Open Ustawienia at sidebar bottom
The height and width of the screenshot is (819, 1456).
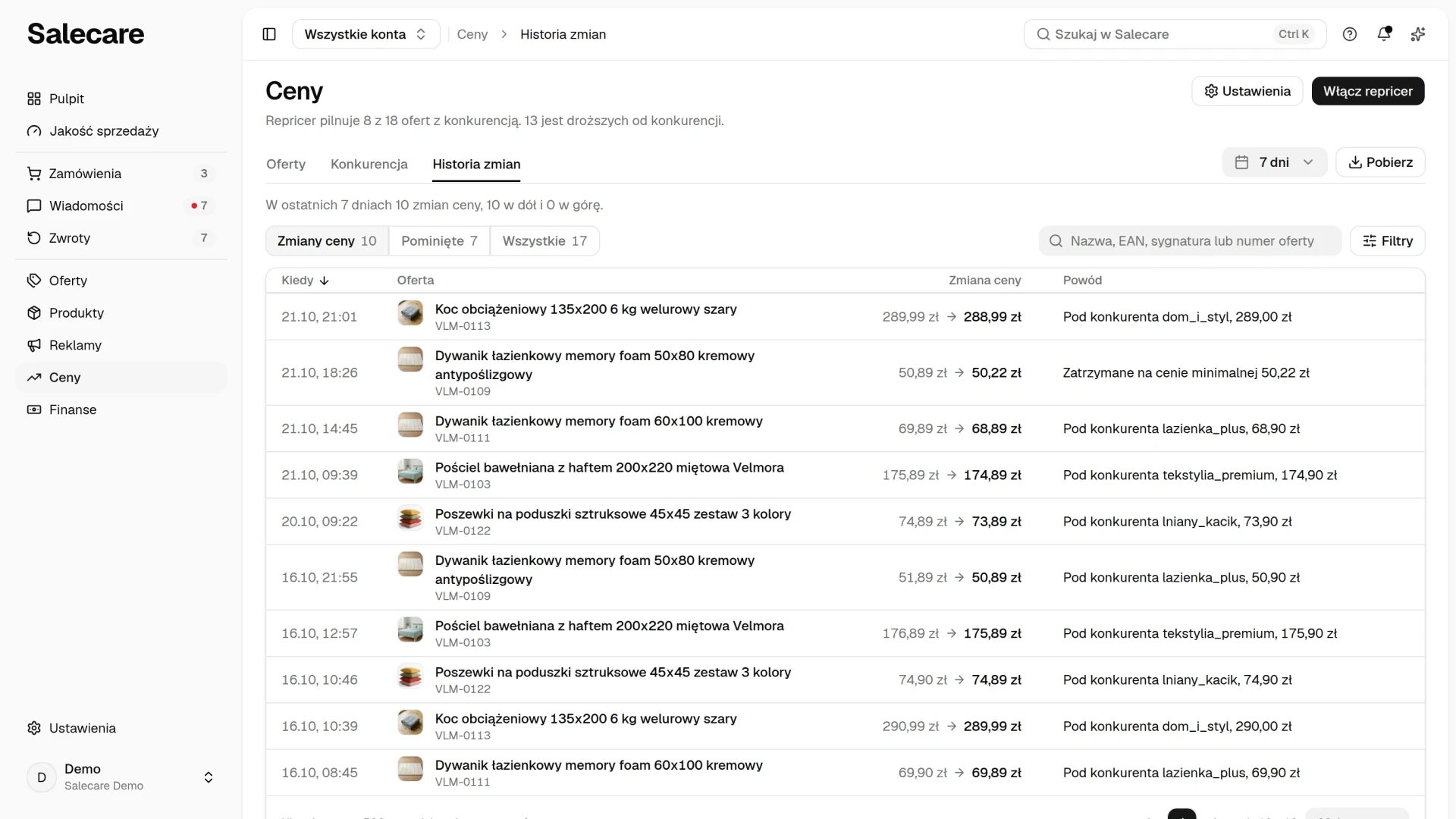click(121, 728)
